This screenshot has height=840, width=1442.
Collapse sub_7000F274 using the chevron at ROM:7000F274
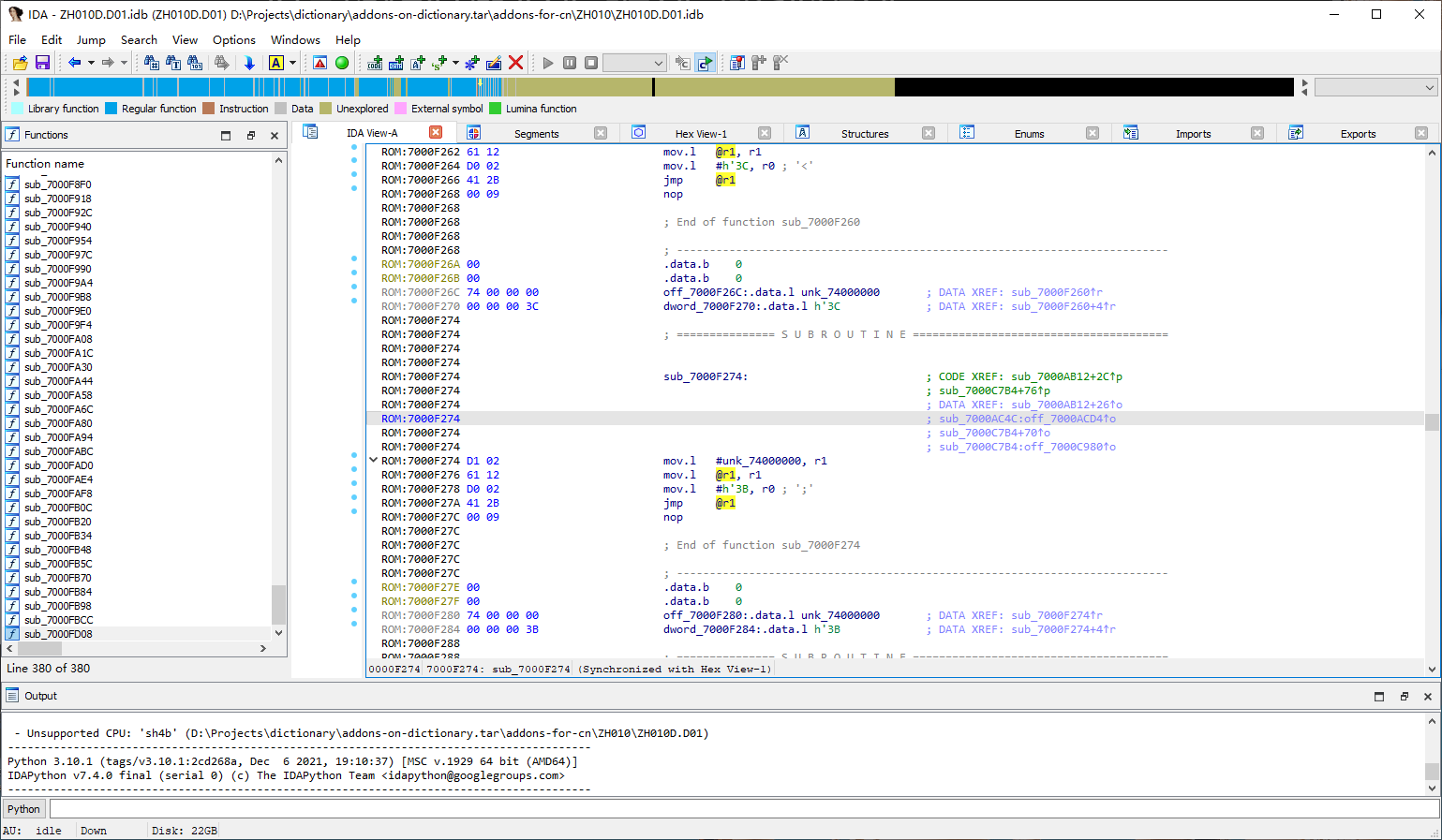(x=373, y=461)
